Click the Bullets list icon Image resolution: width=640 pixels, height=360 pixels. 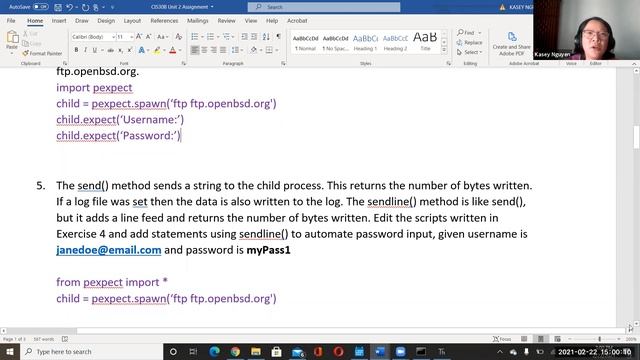pyautogui.click(x=195, y=37)
